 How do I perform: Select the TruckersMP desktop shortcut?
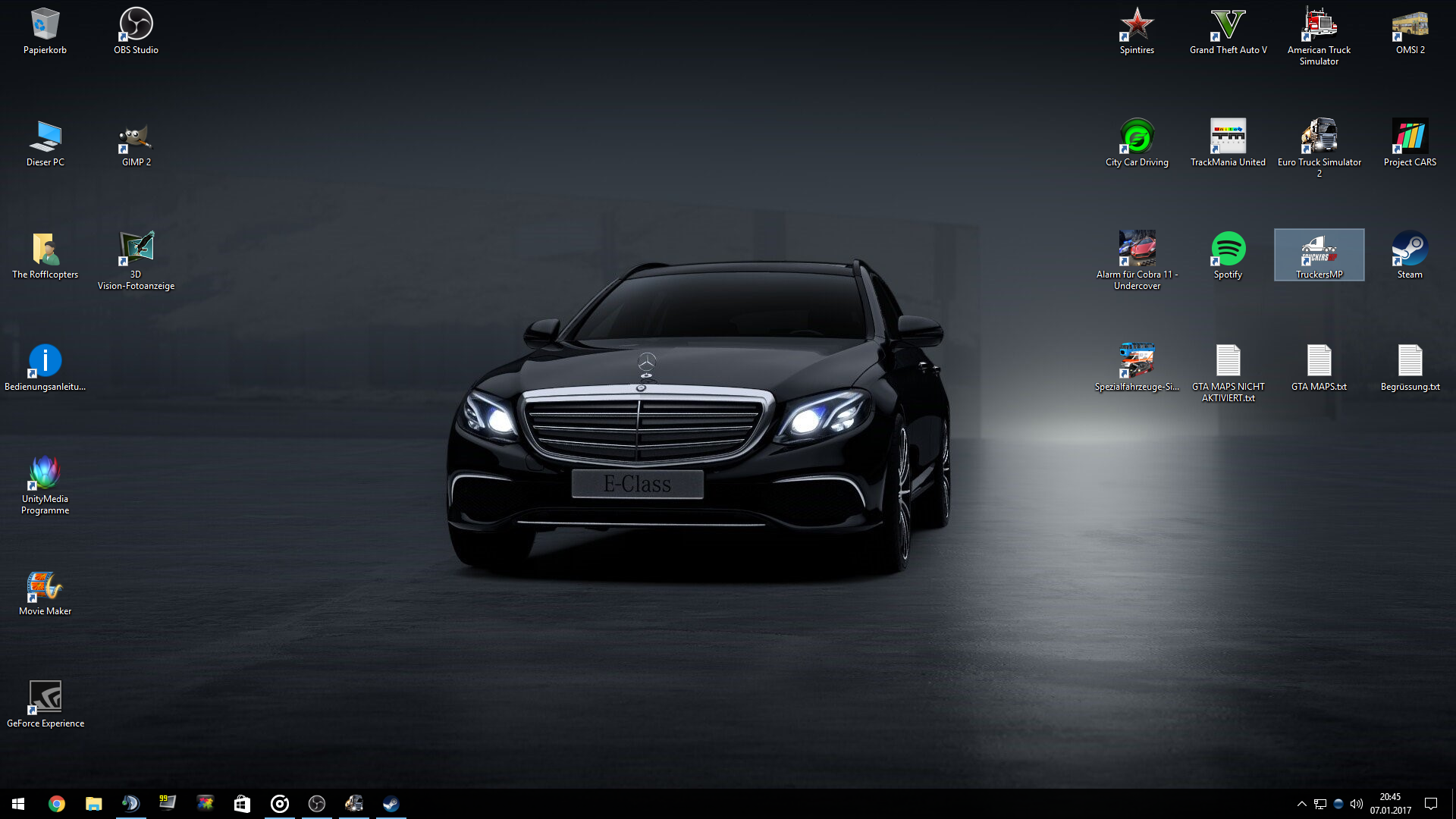coord(1319,254)
